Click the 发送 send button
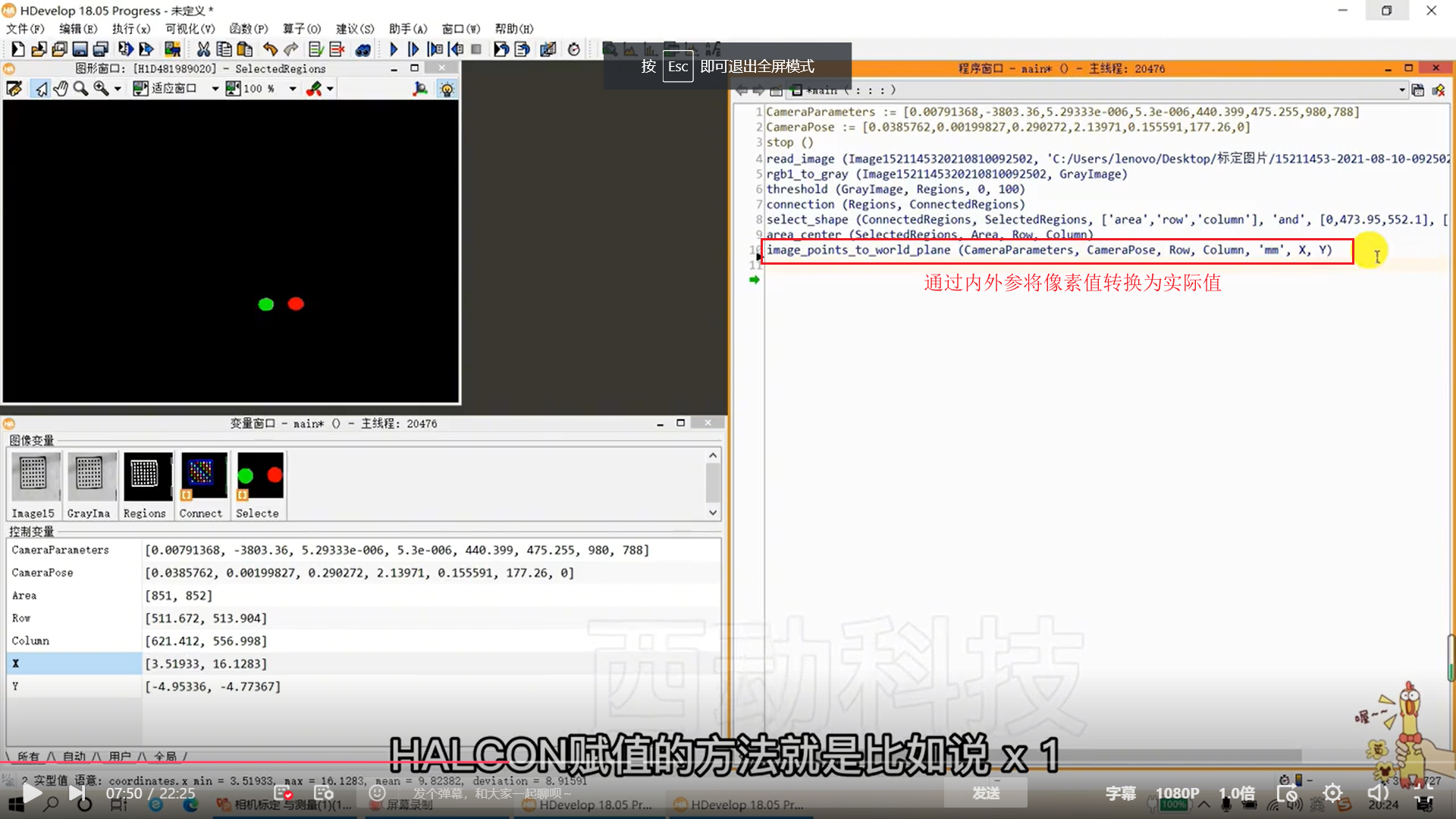Image resolution: width=1456 pixels, height=819 pixels. tap(985, 792)
